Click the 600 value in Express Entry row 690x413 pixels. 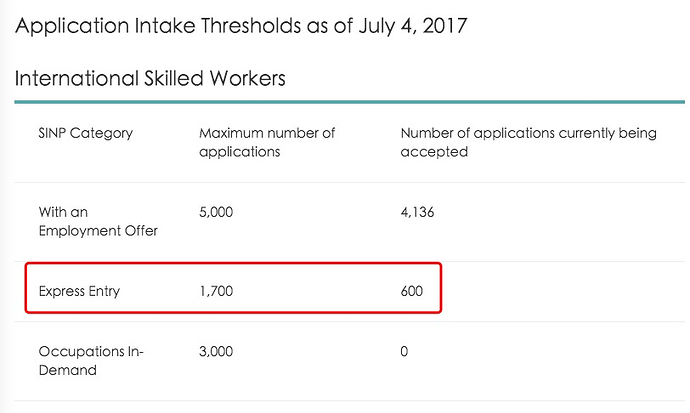coord(412,291)
